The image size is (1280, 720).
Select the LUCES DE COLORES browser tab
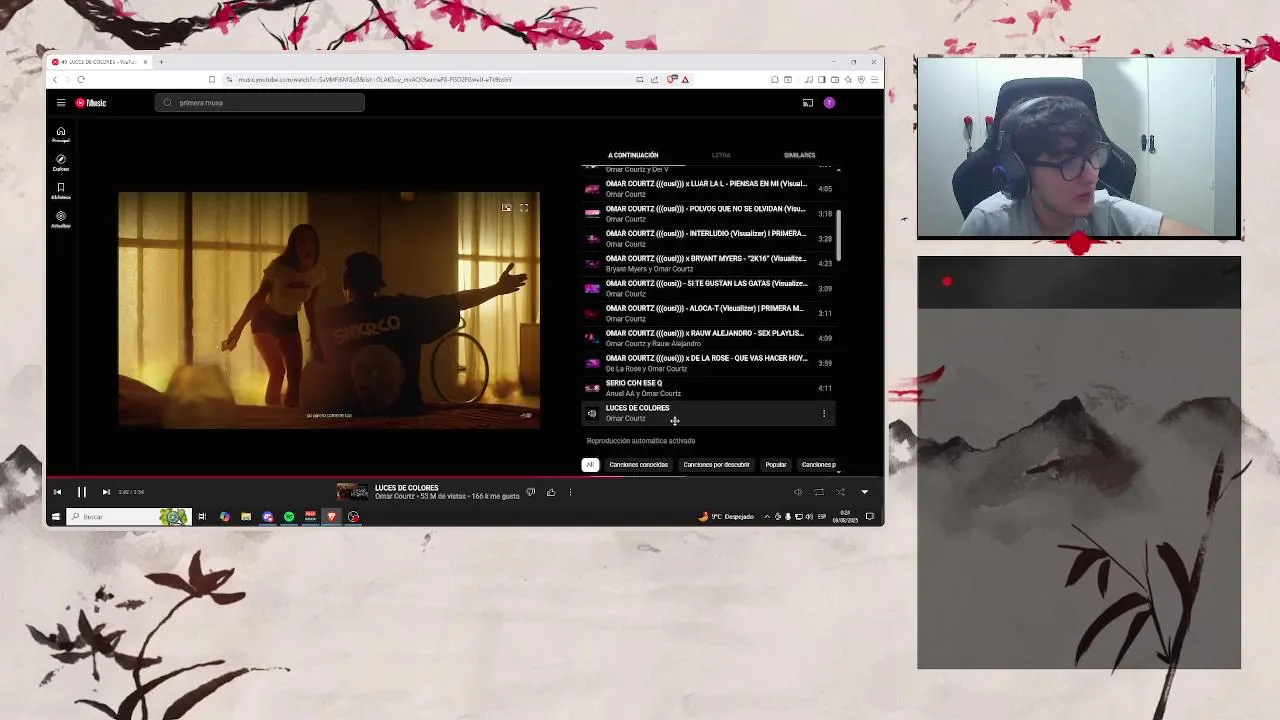click(x=100, y=62)
